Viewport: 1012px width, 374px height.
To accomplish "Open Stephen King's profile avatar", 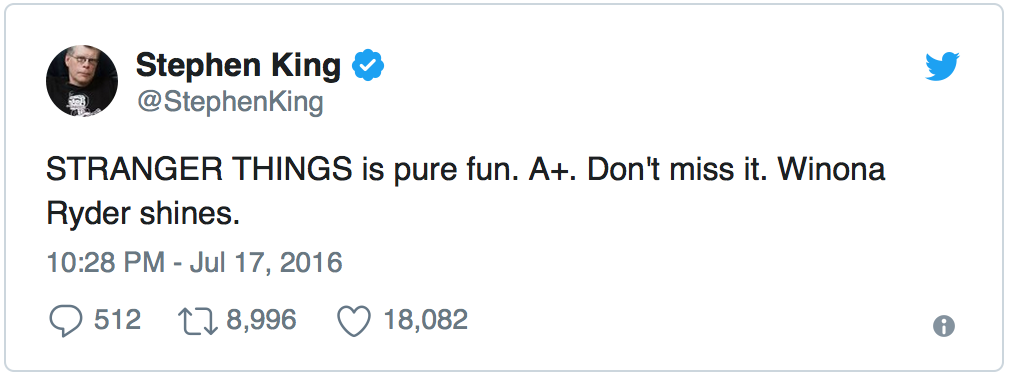I will pyautogui.click(x=82, y=81).
